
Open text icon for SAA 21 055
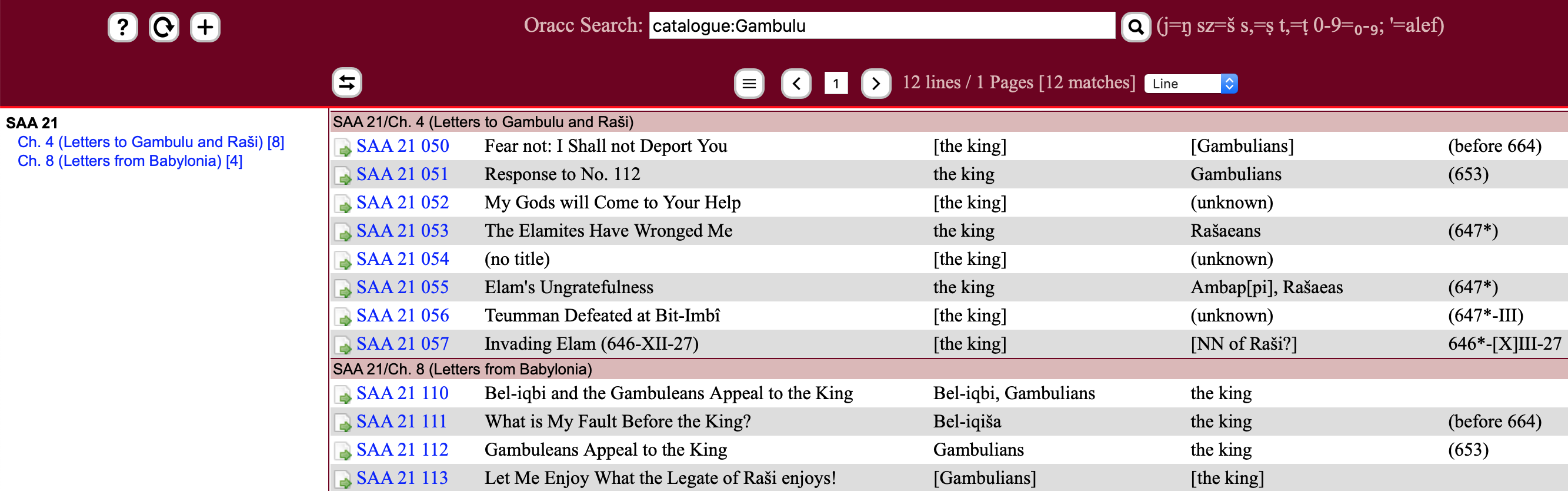[x=343, y=288]
